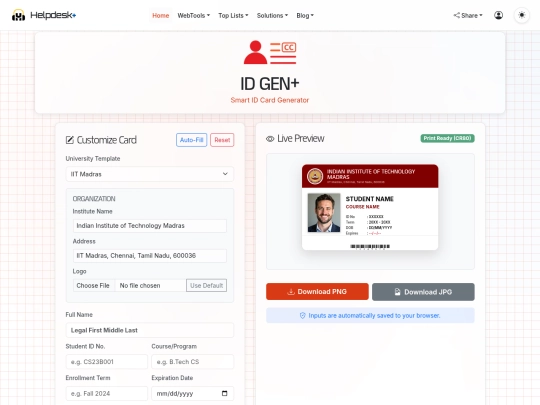The width and height of the screenshot is (540, 405).
Task: Go to the Home tab
Action: tap(160, 15)
